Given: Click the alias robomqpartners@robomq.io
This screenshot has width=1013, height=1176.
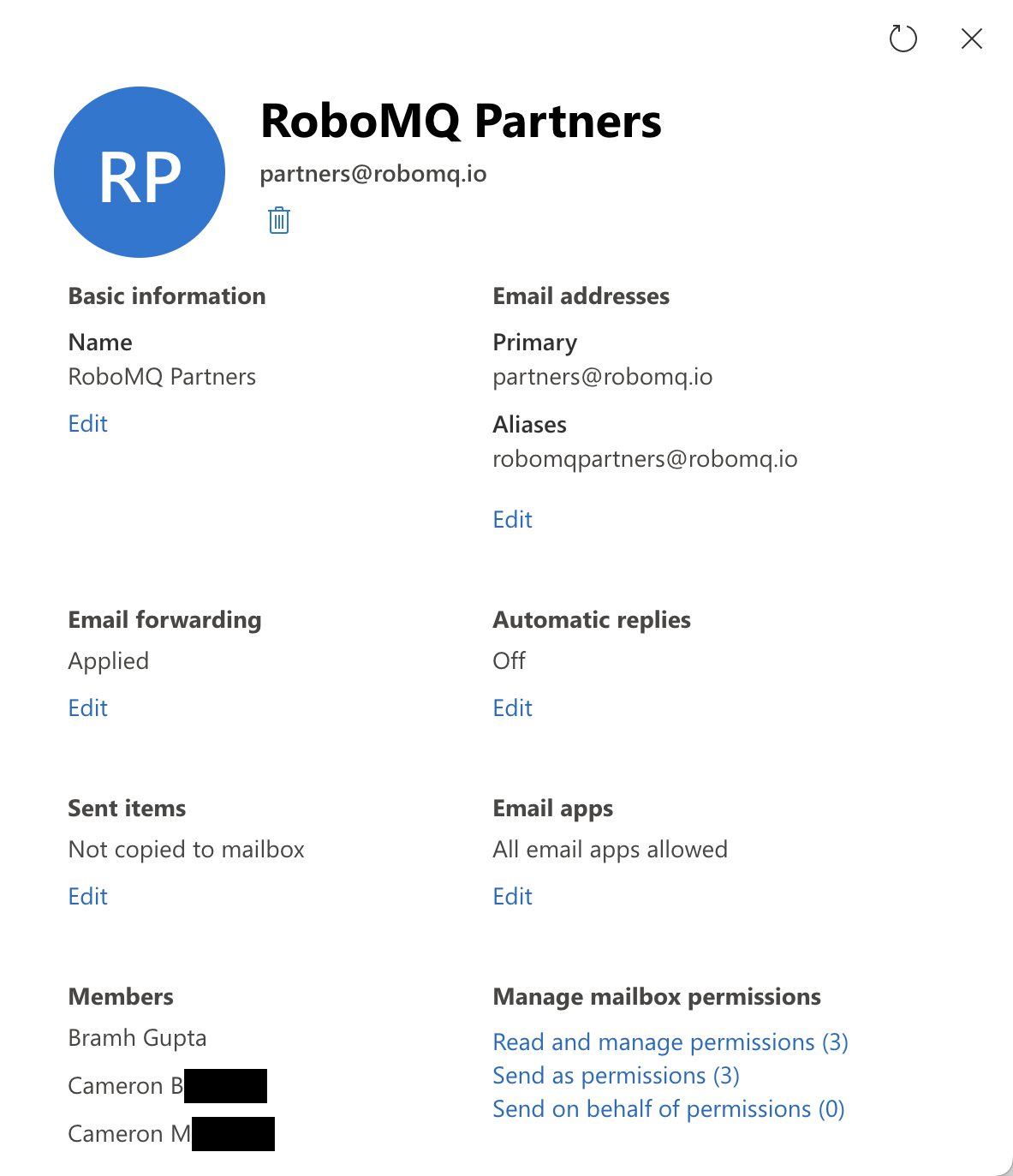Looking at the screenshot, I should 645,459.
